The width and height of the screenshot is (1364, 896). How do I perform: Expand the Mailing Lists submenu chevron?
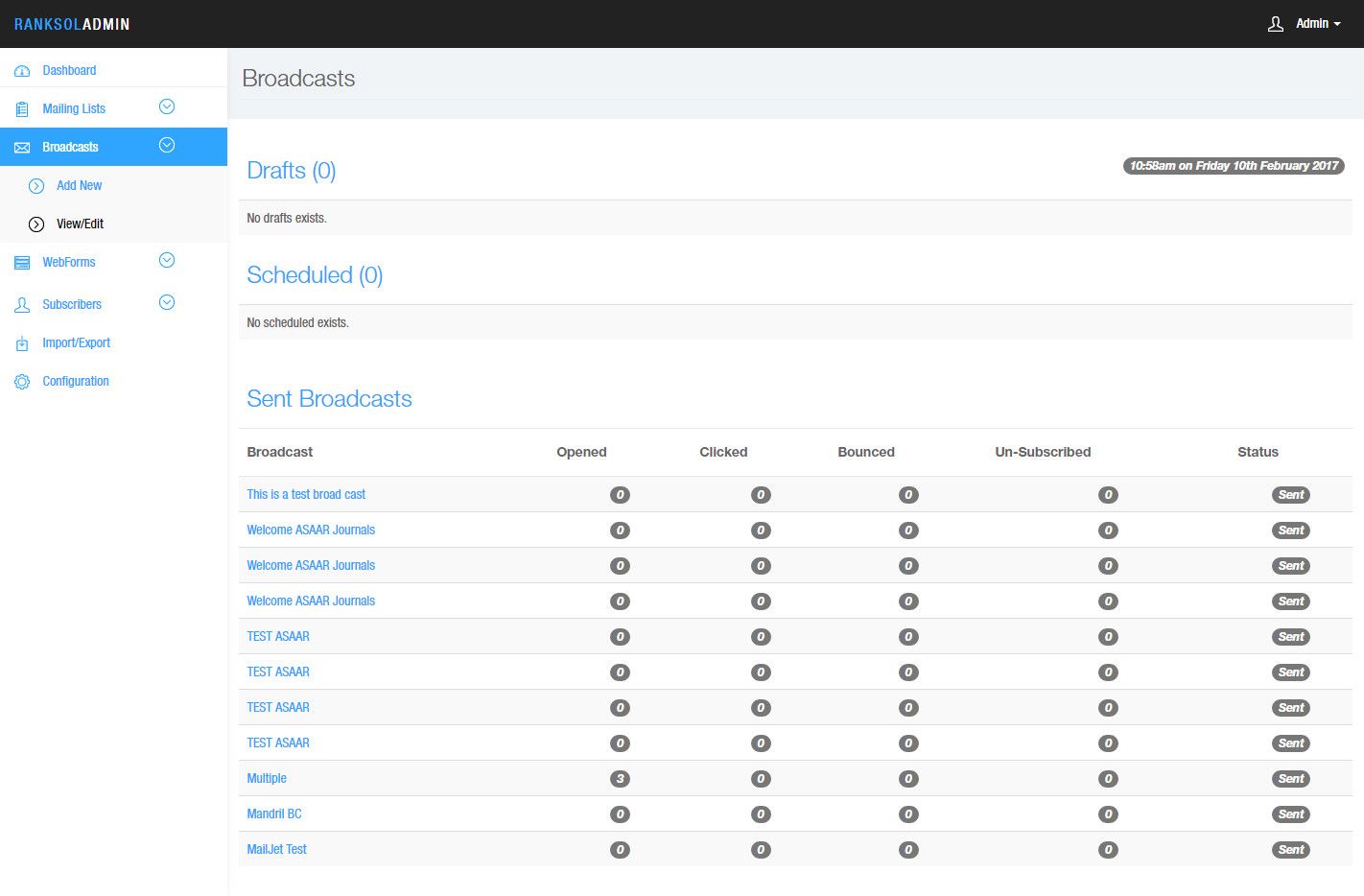pos(167,106)
